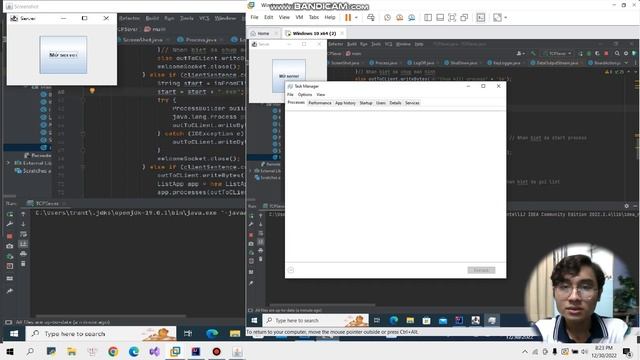This screenshot has width=640, height=360.
Task: Open the ShutDown.java editor tab in VM
Action: 463,63
